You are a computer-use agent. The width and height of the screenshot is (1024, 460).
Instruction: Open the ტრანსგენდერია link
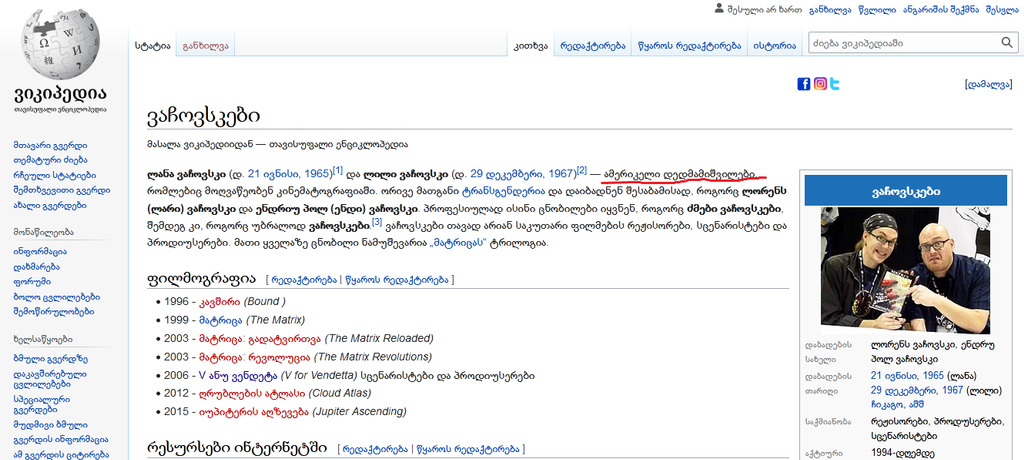(502, 192)
